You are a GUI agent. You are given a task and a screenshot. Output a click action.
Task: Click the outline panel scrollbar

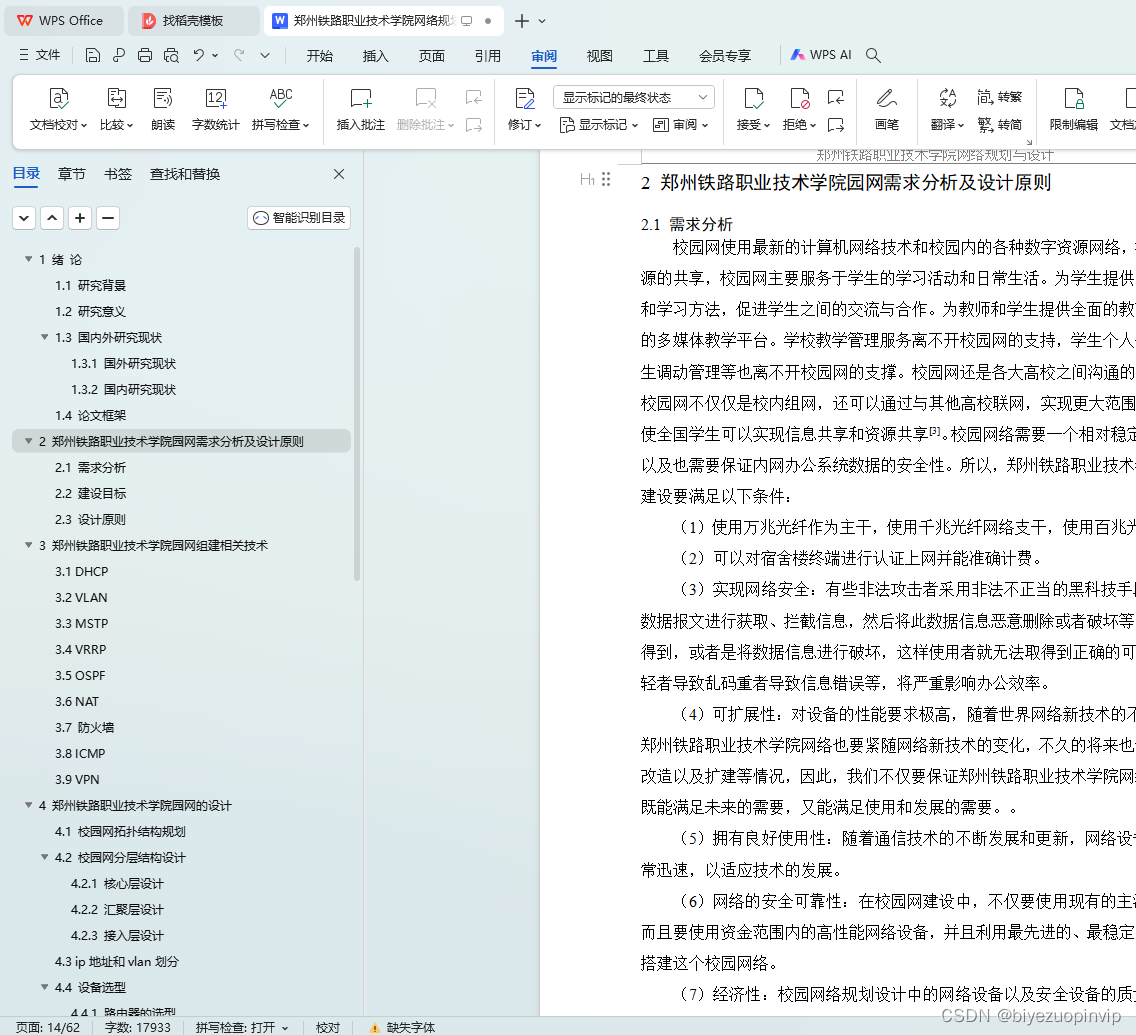tap(356, 414)
